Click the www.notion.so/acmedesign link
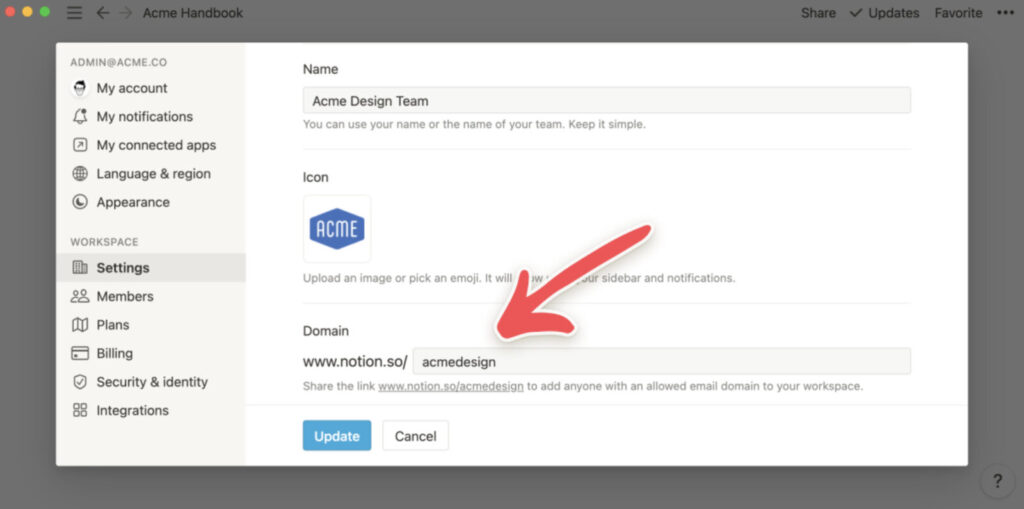The width and height of the screenshot is (1024, 509). [x=451, y=386]
